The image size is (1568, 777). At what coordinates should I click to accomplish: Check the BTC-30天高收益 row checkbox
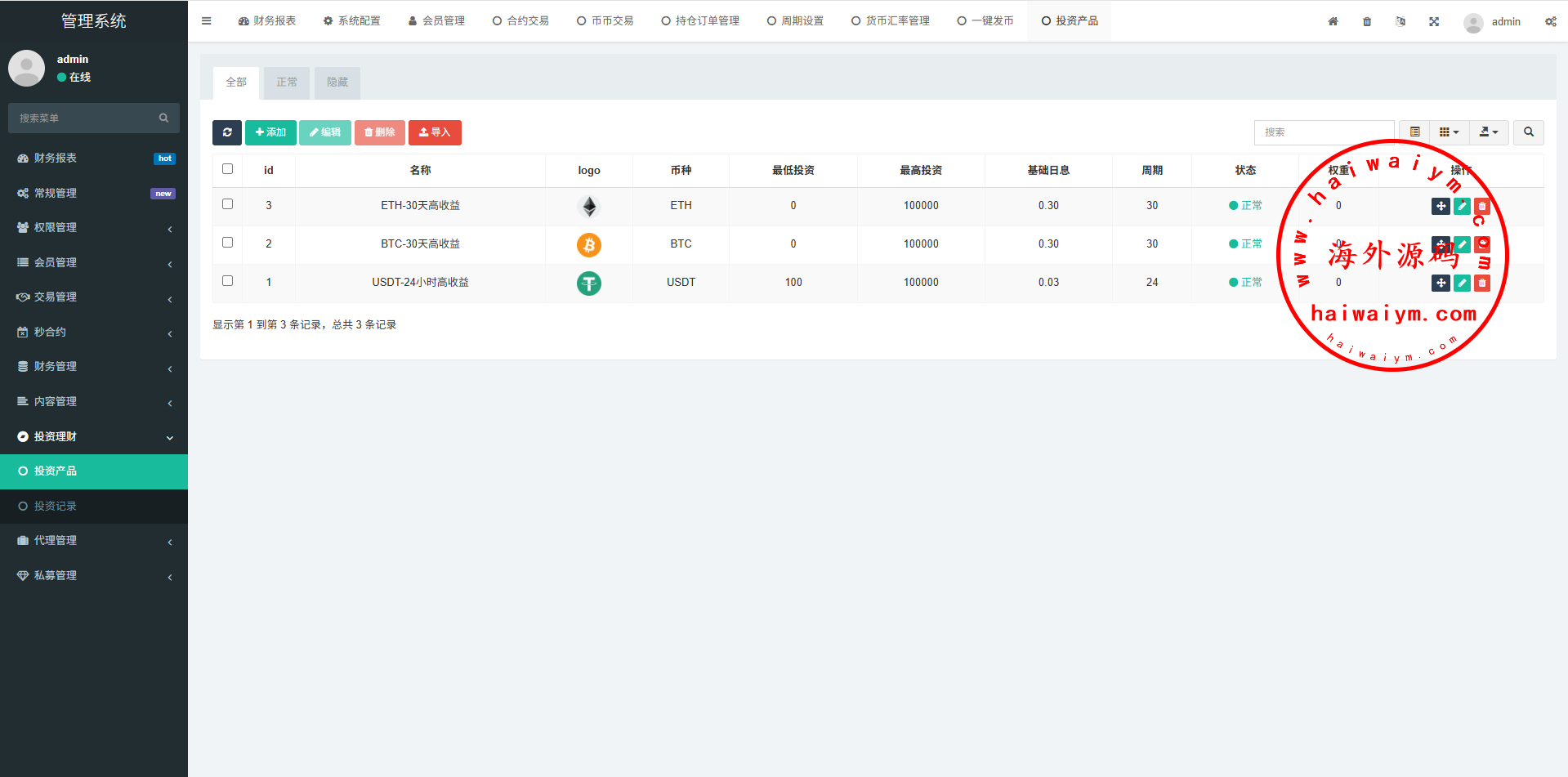228,243
